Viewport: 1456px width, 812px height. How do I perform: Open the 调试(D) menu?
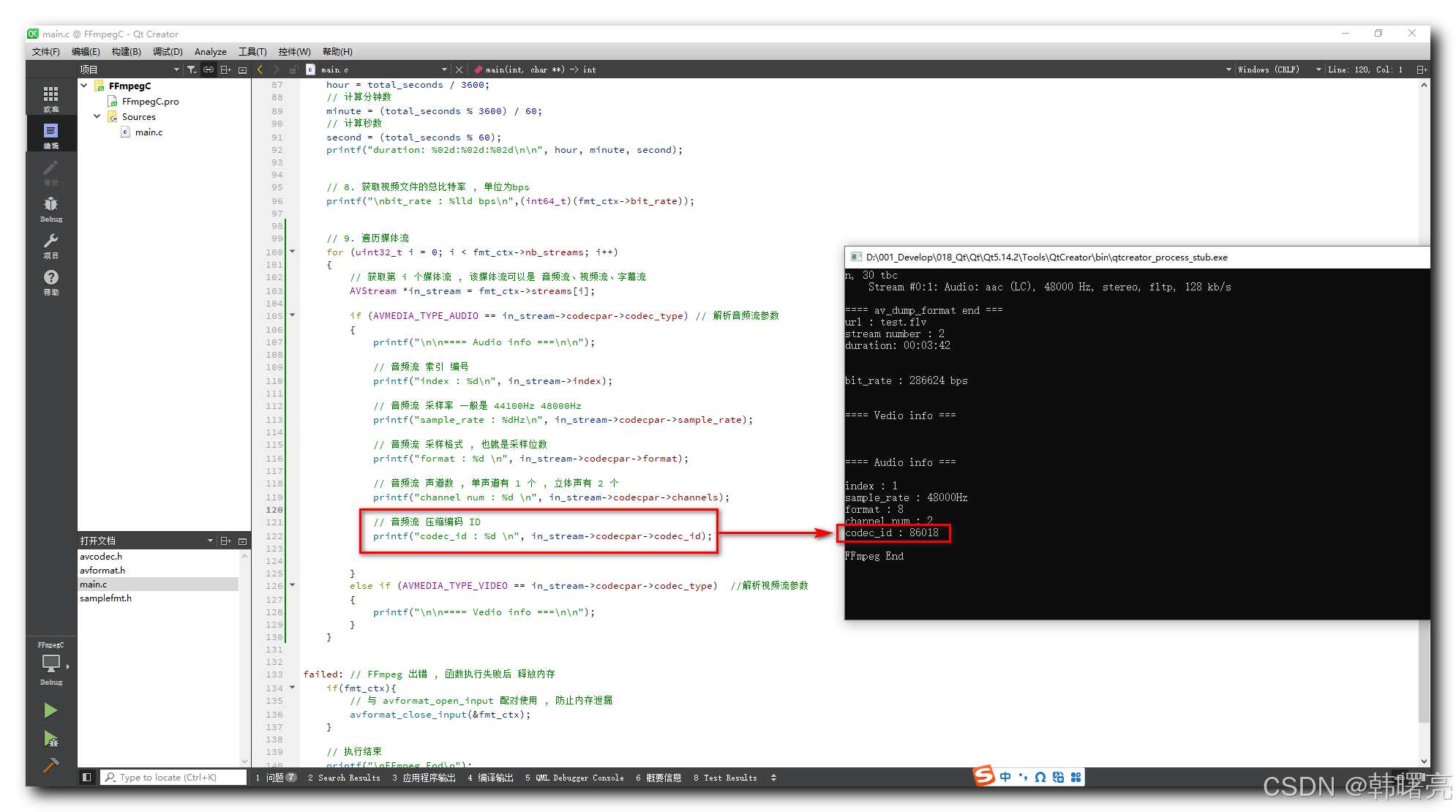(x=168, y=52)
